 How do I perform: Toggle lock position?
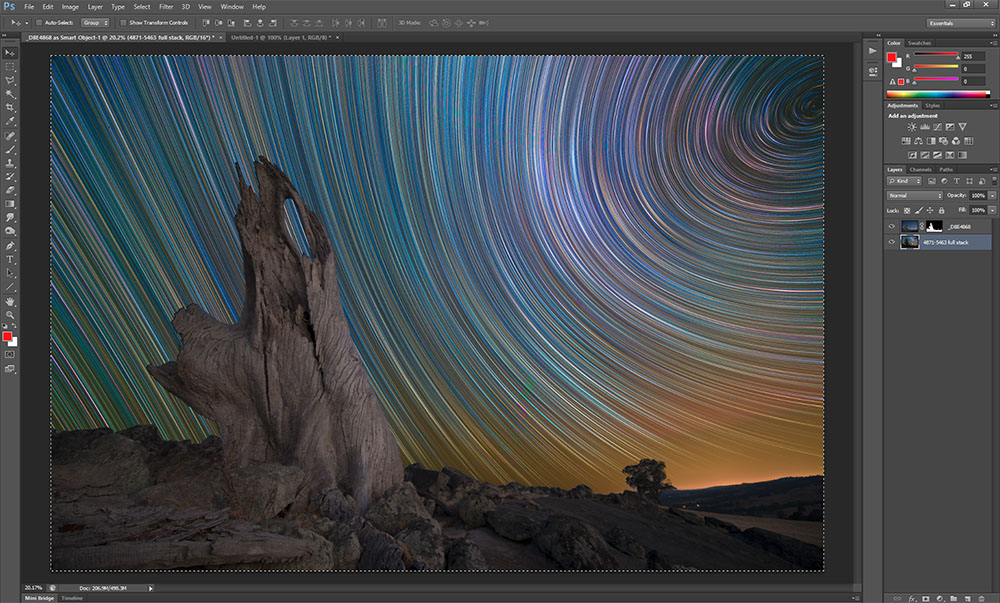tap(930, 210)
